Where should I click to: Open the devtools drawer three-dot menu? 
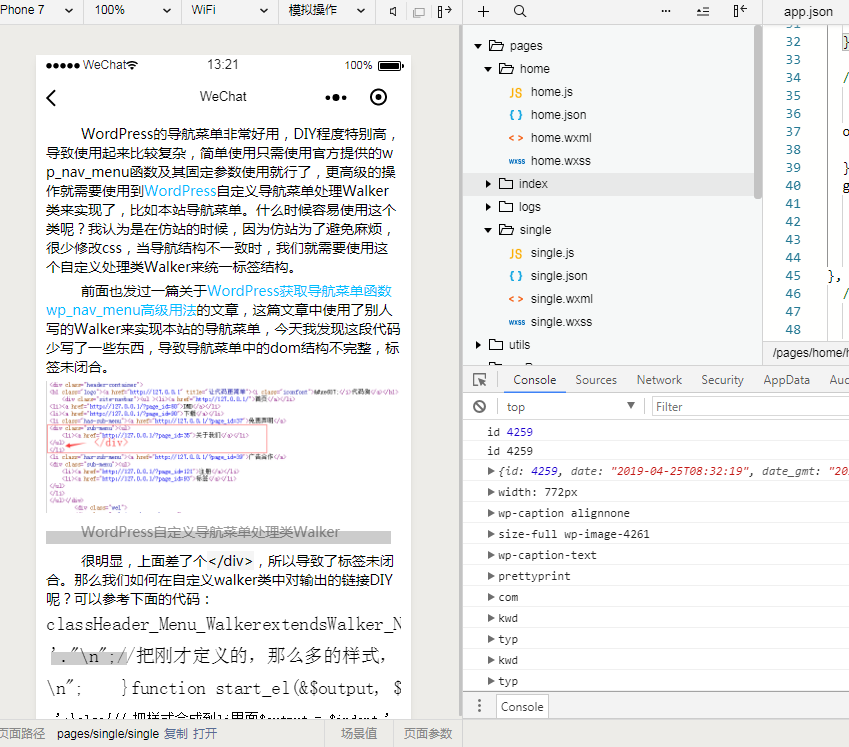[x=479, y=705]
